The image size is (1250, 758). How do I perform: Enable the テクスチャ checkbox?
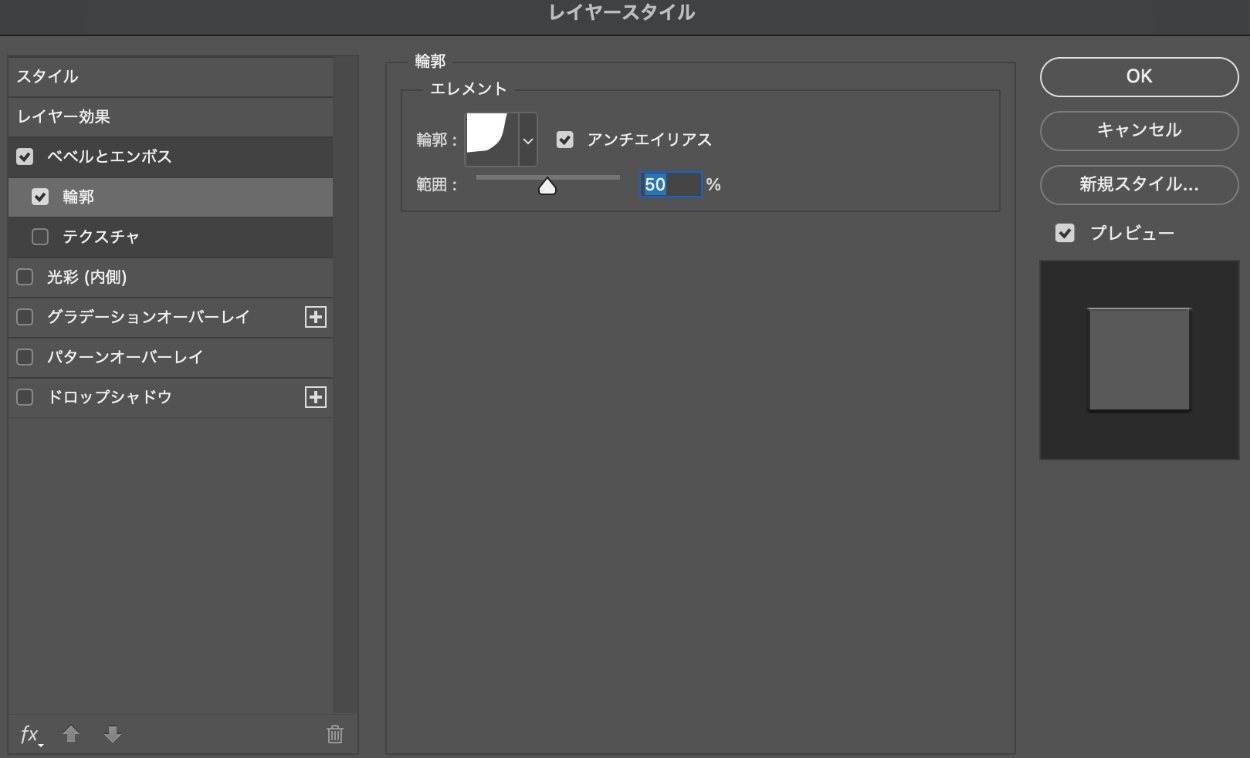coord(40,237)
